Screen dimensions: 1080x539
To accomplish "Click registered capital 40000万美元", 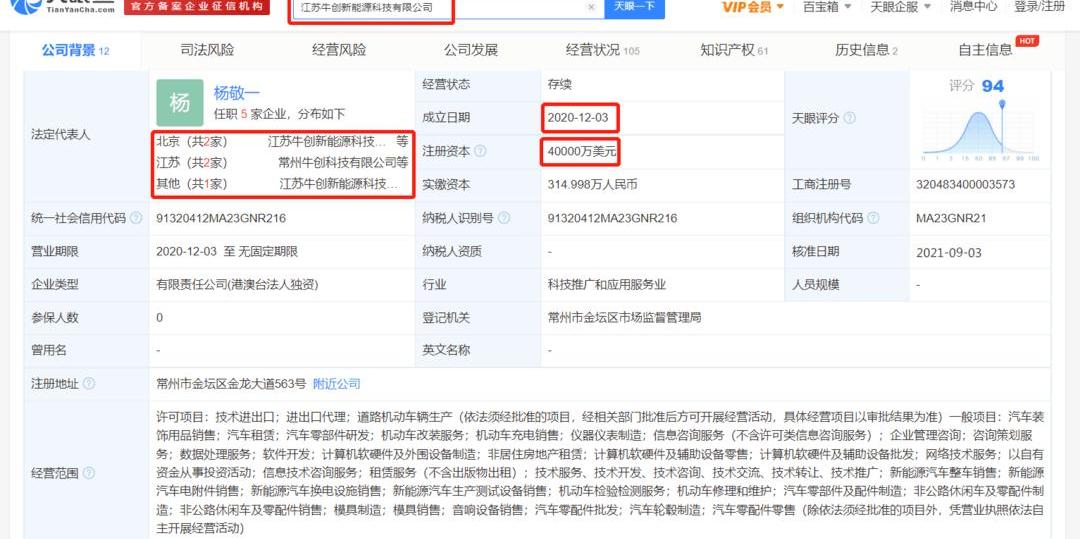I will pyautogui.click(x=582, y=151).
